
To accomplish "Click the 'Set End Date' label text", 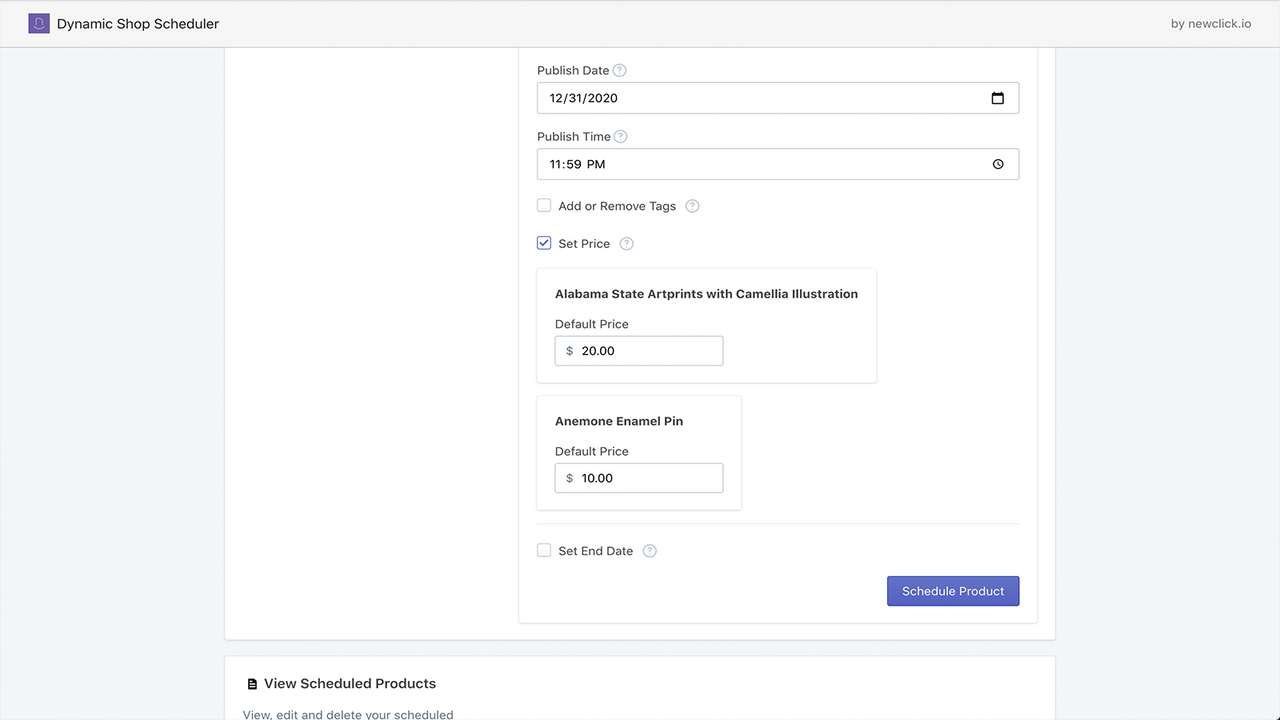I will (x=596, y=551).
